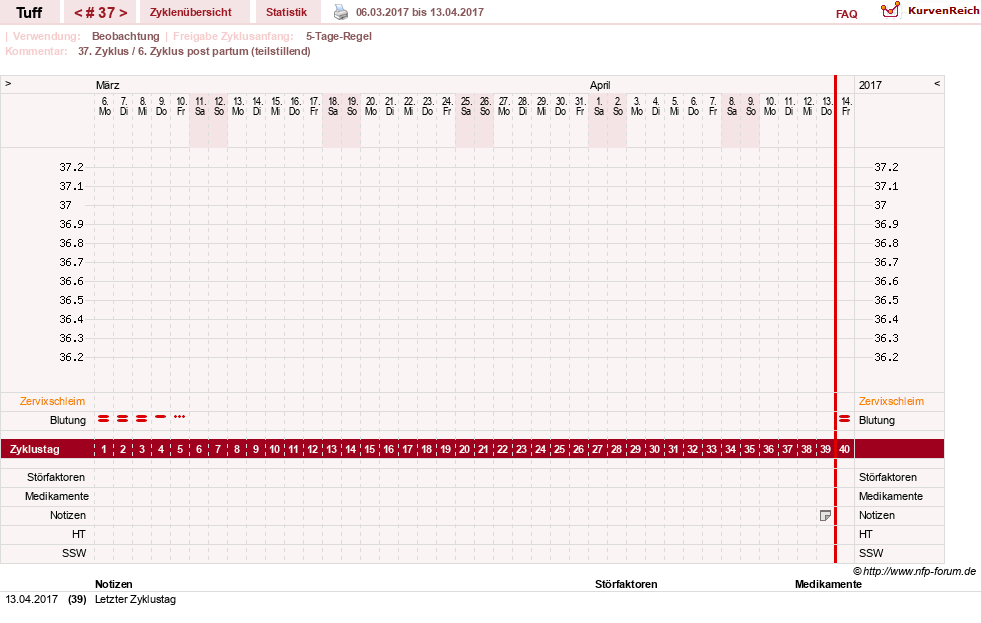Open the FAQ link
The image size is (981, 623).
846,14
